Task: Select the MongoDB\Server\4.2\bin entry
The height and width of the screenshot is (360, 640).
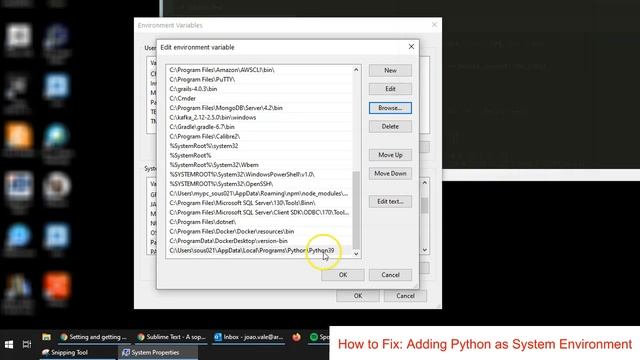Action: coord(260,108)
